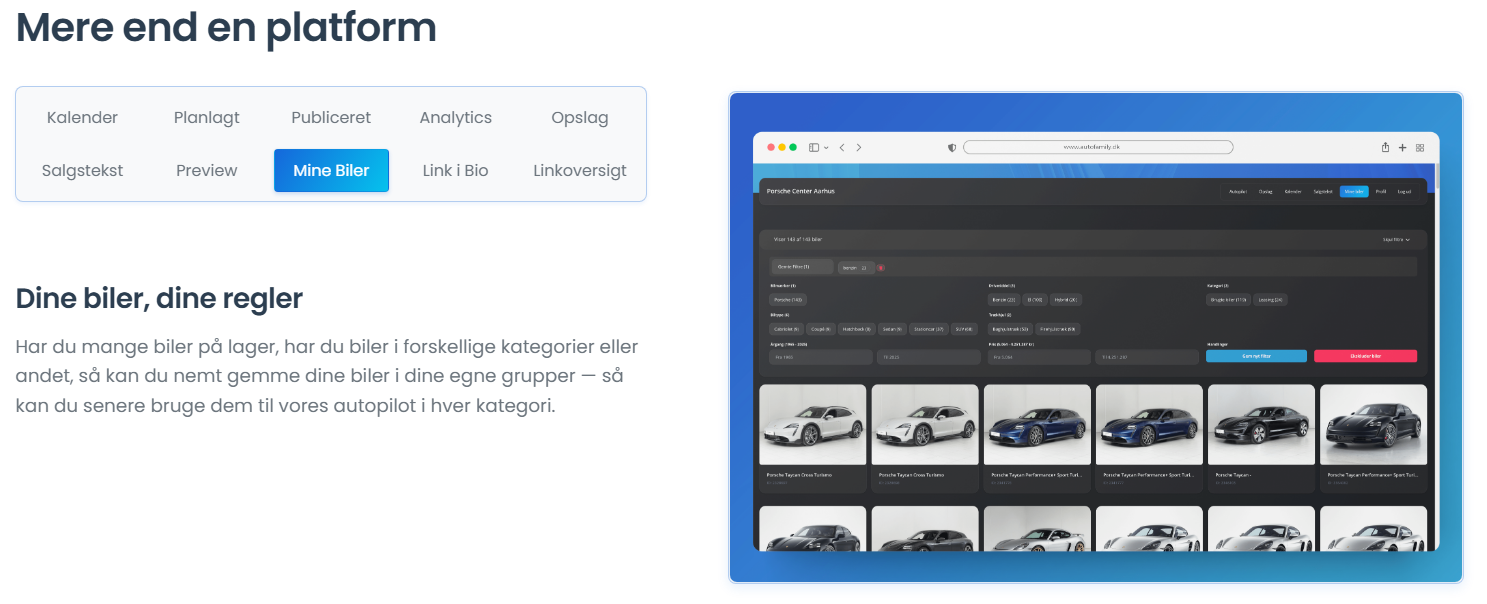The height and width of the screenshot is (604, 1487).
Task: Open first white Porsche Taycan Cross Turismo thumbnail
Action: click(x=812, y=425)
